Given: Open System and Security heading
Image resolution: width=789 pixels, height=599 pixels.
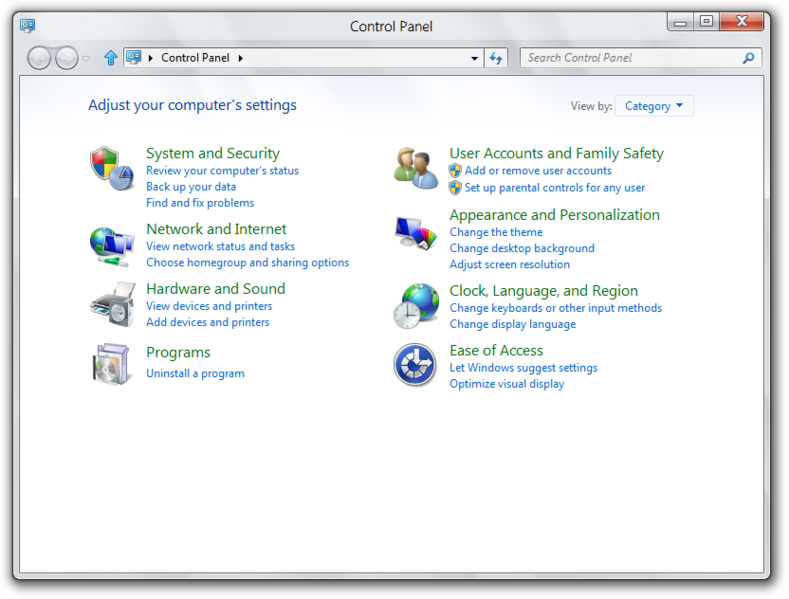Looking at the screenshot, I should (213, 153).
